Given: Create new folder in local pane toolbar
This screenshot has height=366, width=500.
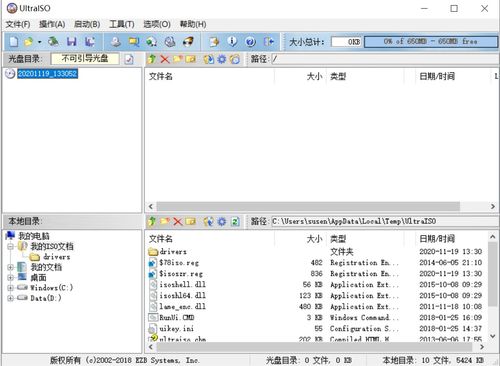Looking at the screenshot, I should click(165, 221).
